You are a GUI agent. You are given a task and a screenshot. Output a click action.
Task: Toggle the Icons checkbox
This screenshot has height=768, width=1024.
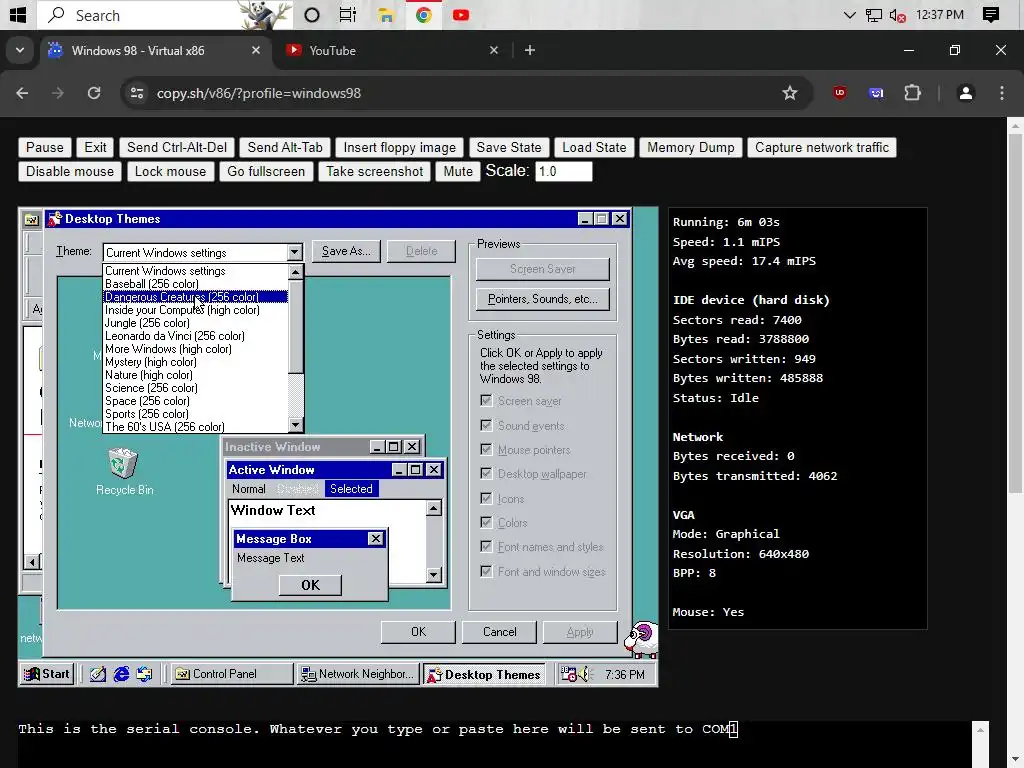[486, 498]
